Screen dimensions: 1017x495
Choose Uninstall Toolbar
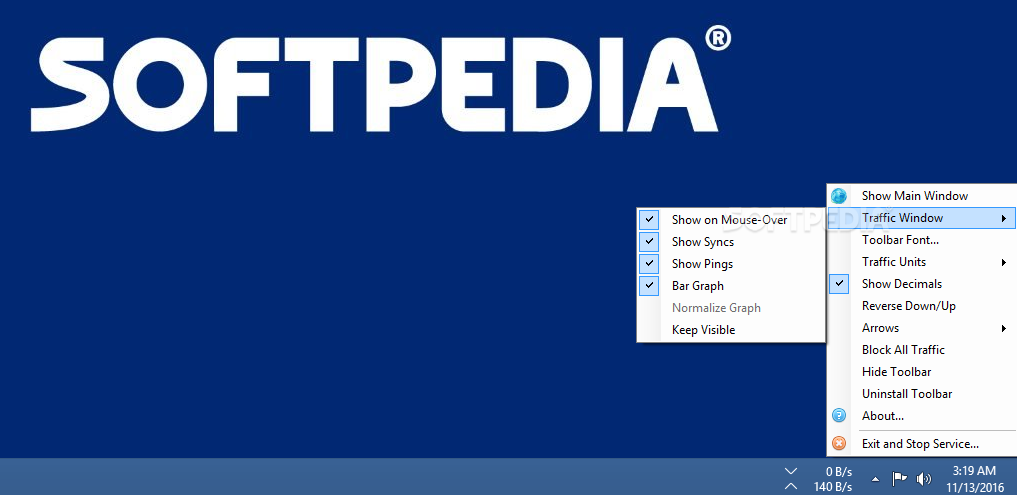click(922, 394)
